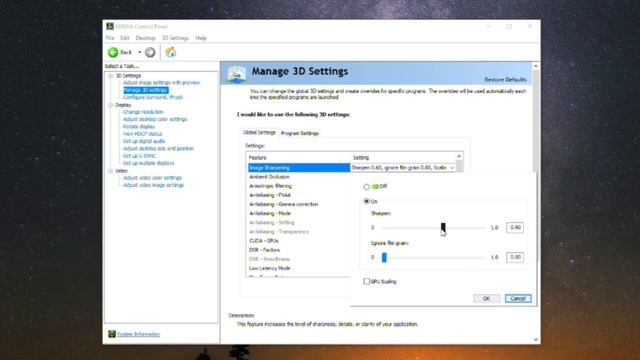
Task: Select the Off radio button
Action: pyautogui.click(x=367, y=187)
